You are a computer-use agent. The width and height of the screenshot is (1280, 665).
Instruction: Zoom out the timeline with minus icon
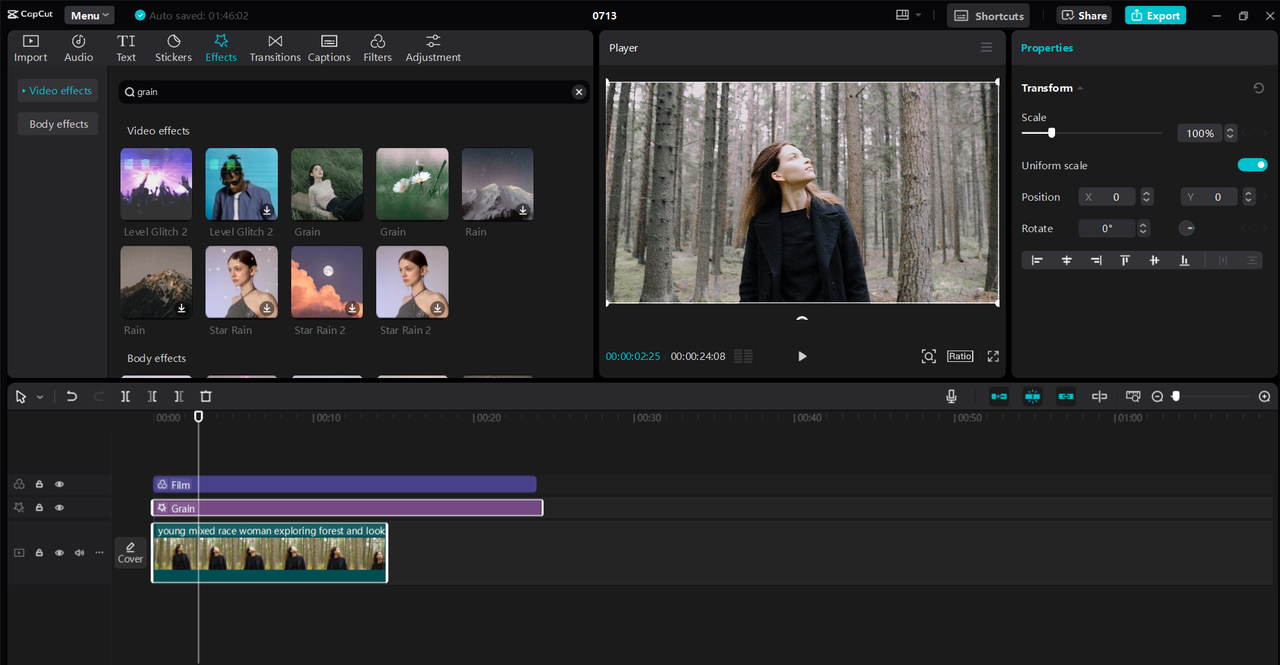[x=1157, y=397]
